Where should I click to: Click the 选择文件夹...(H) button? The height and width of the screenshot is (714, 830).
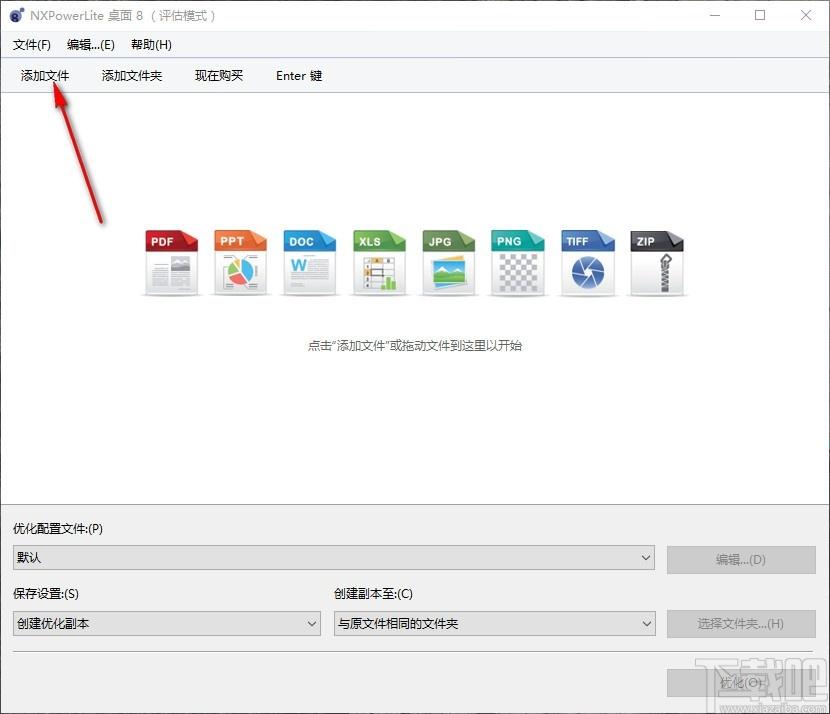pos(741,623)
